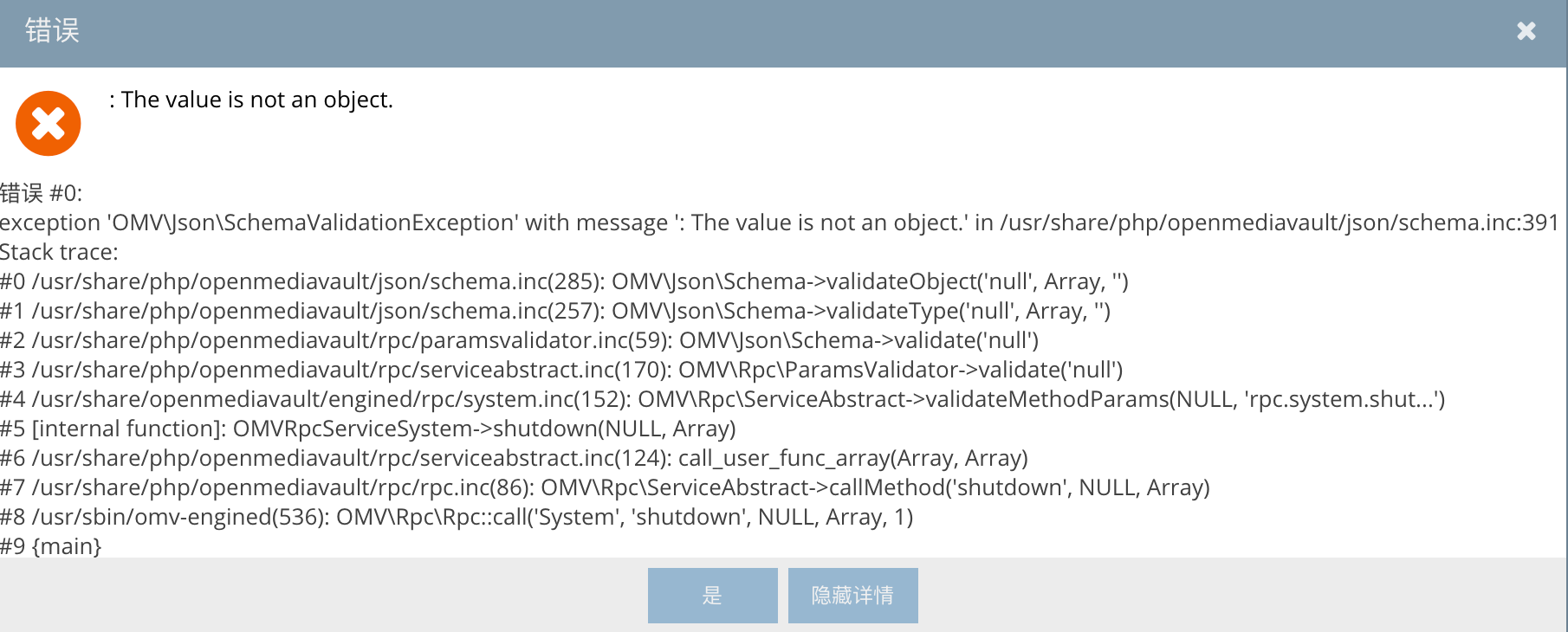Select stack line #9 {main}
The height and width of the screenshot is (632, 1568).
51,546
